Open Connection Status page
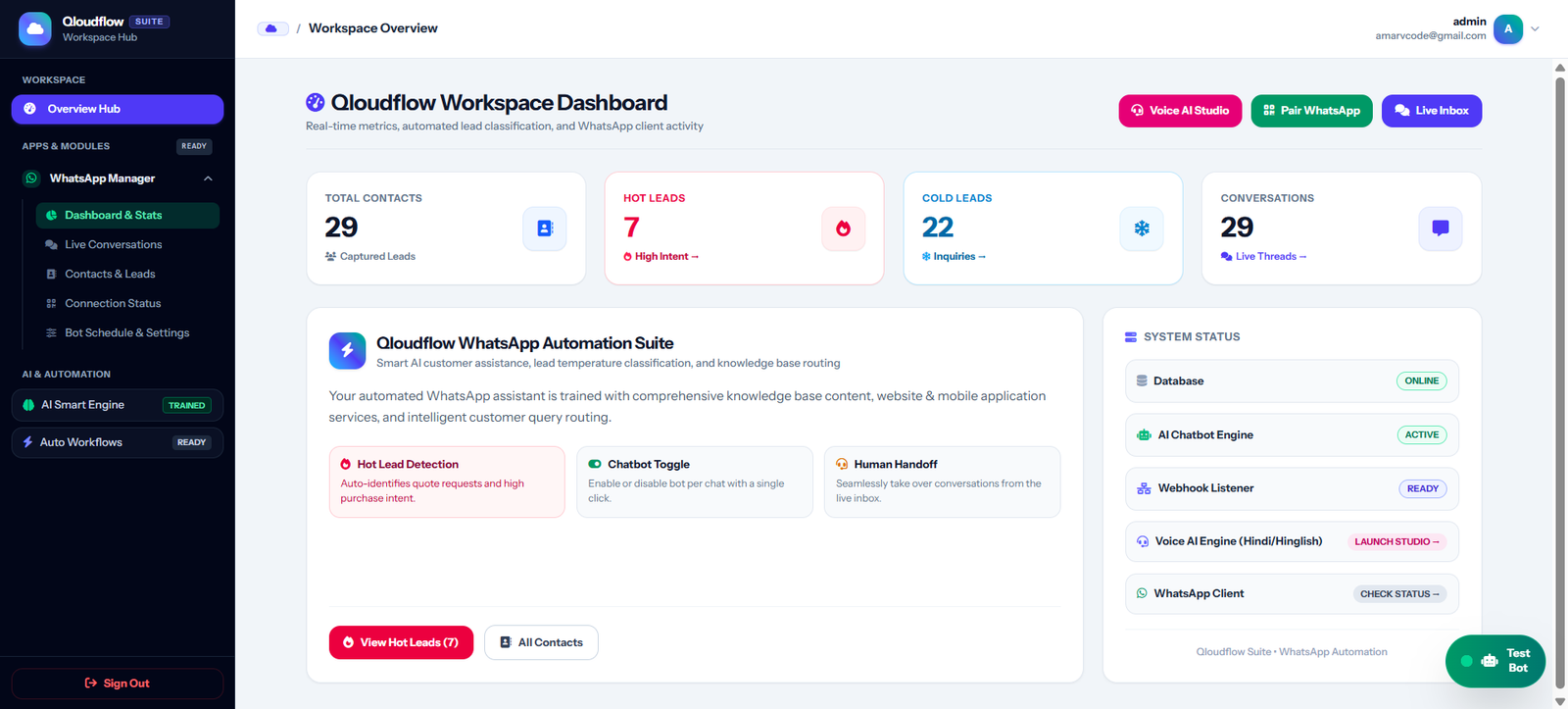 coord(127,304)
